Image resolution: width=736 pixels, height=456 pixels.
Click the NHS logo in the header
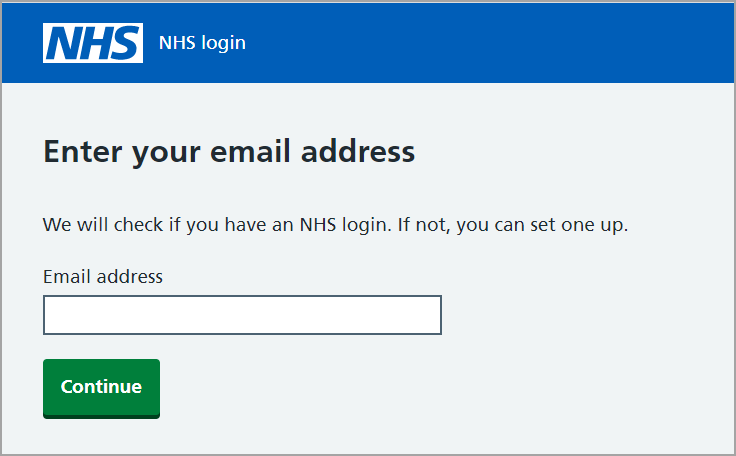(x=93, y=43)
